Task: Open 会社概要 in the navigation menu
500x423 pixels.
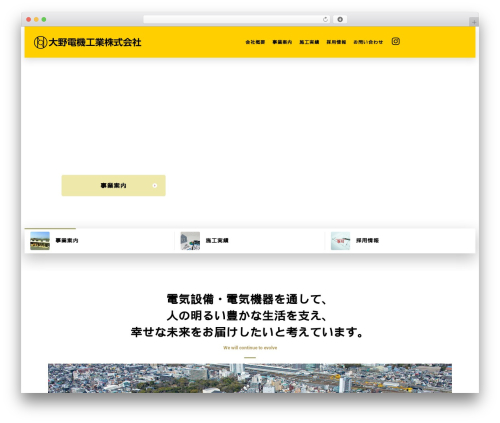Action: (x=255, y=42)
